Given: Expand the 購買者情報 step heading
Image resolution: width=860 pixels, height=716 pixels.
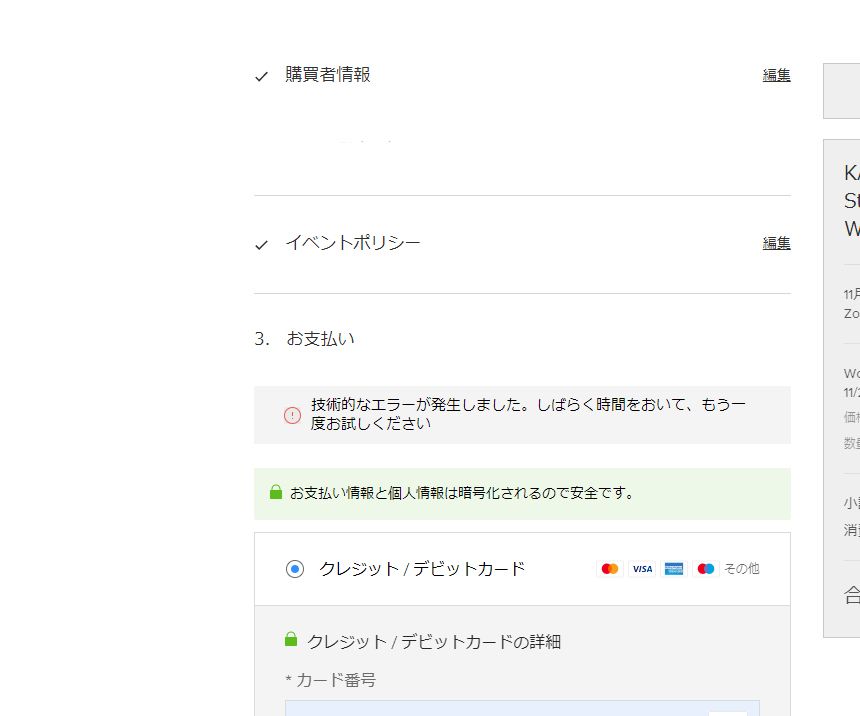Looking at the screenshot, I should [327, 75].
